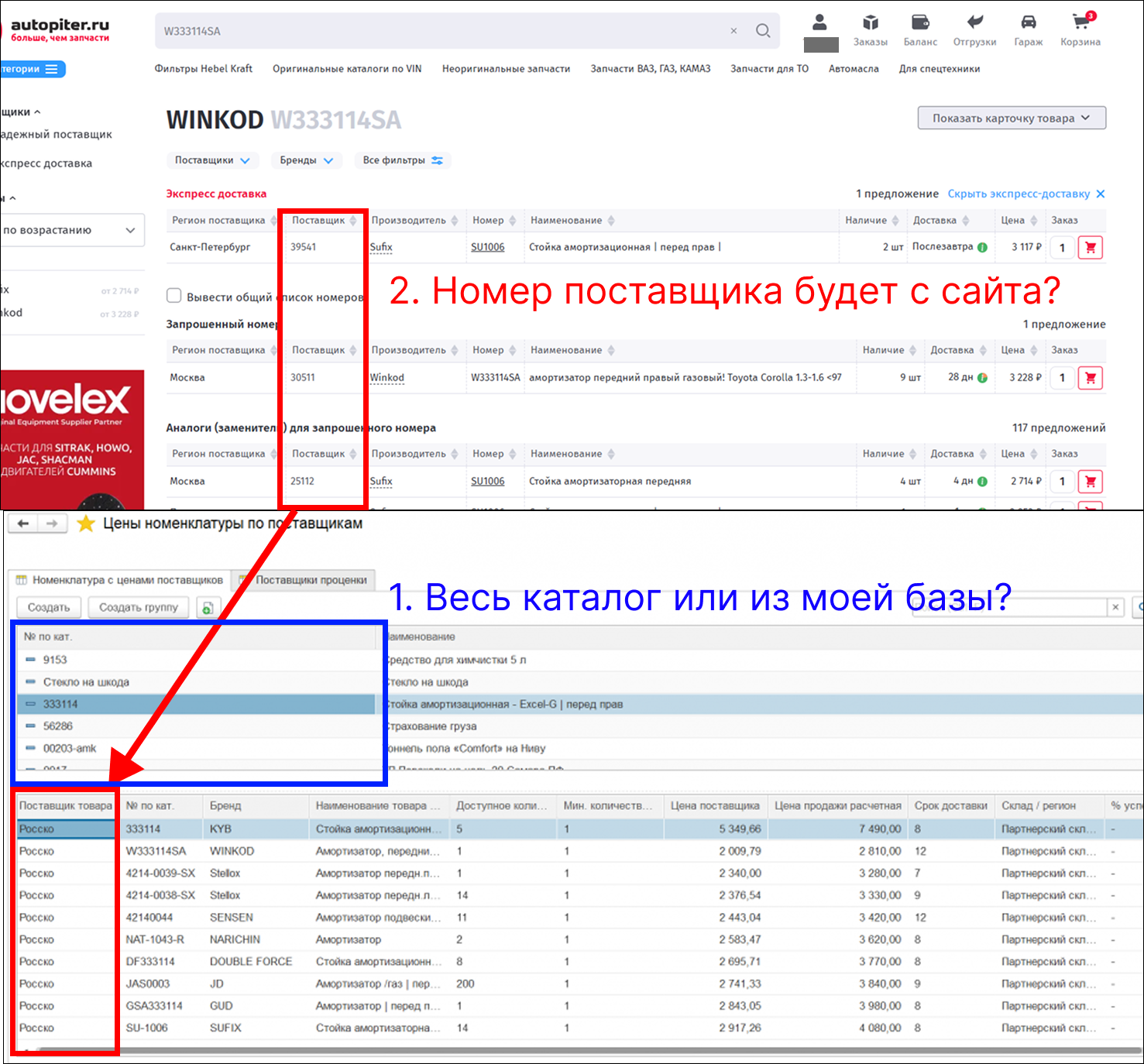The width and height of the screenshot is (1144, 1064).
Task: Open Sufix link in Санкт-Петербург row
Action: (x=381, y=248)
